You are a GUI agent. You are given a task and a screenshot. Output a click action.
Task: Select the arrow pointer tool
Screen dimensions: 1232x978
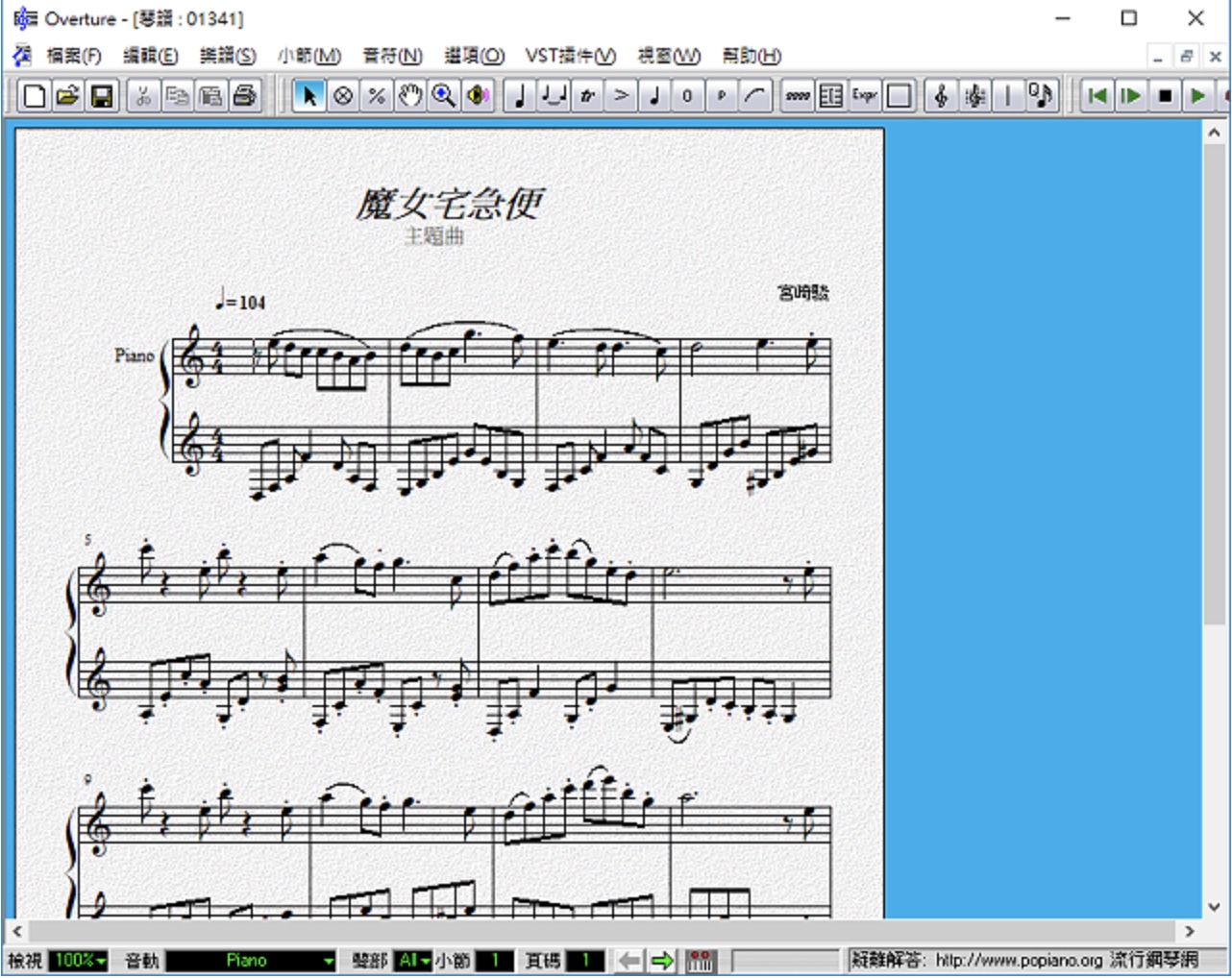pyautogui.click(x=309, y=96)
